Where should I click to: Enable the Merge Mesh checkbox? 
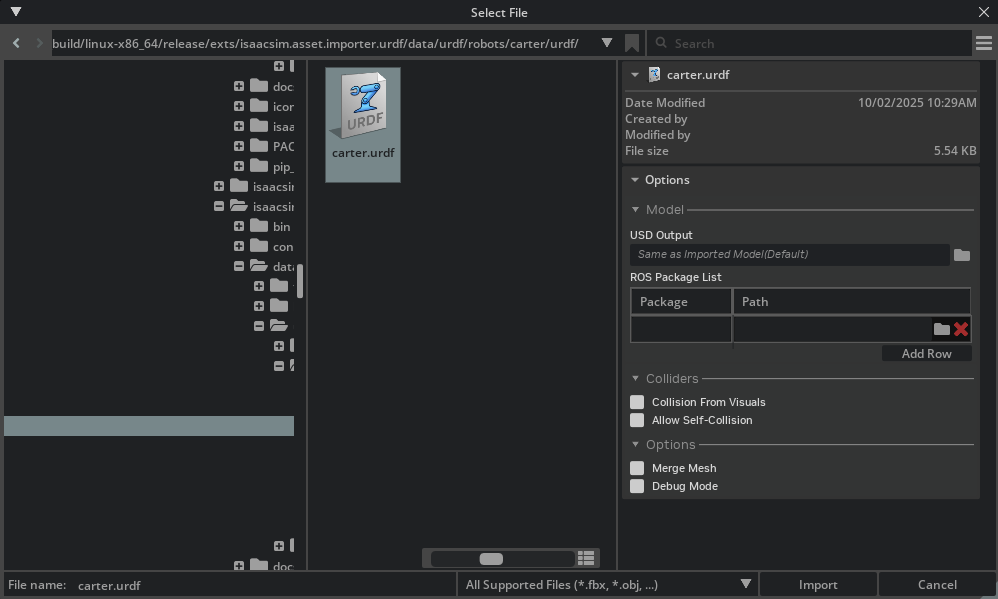[x=637, y=468]
